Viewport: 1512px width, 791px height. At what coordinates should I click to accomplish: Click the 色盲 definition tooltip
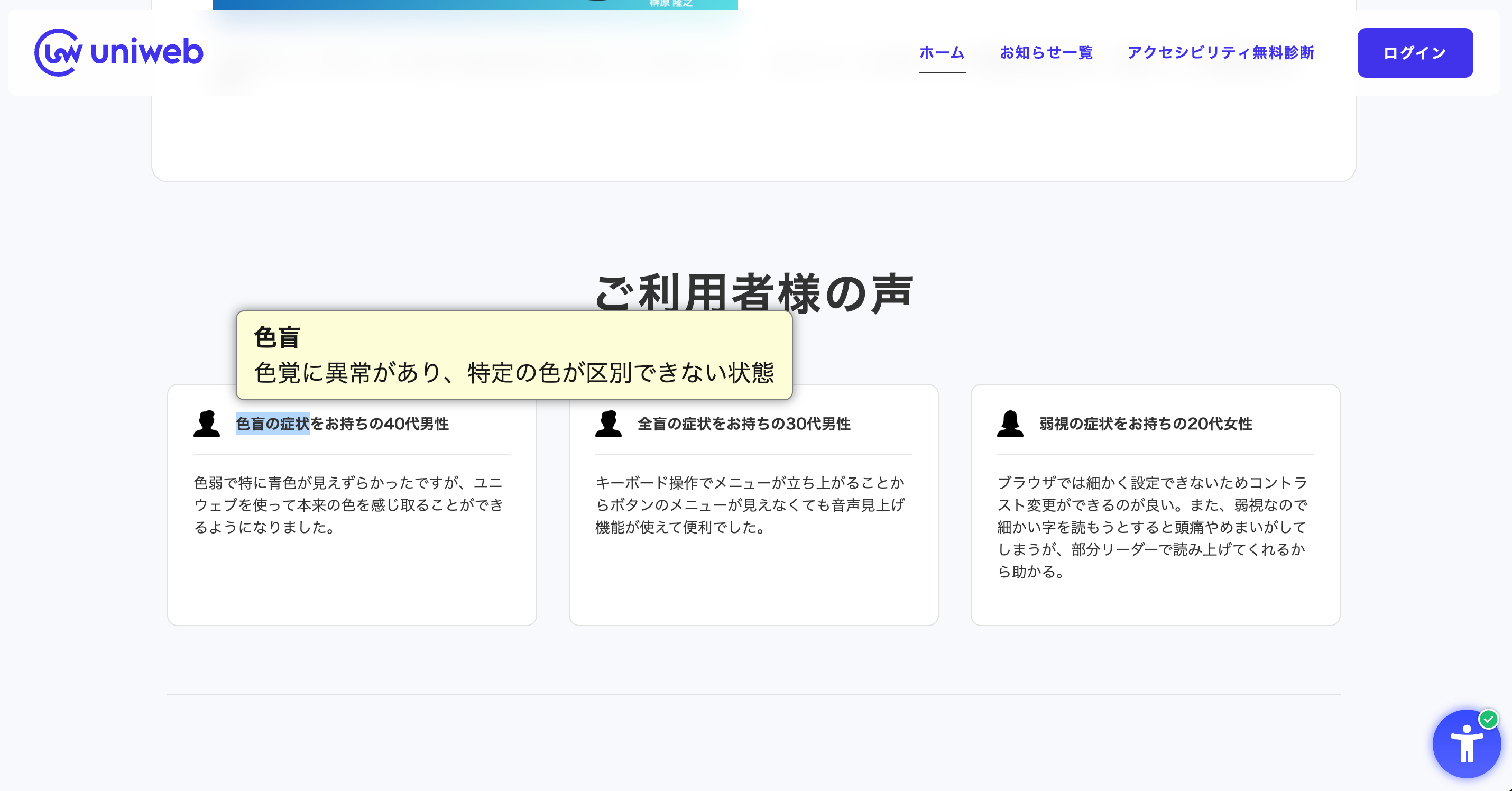pyautogui.click(x=513, y=355)
